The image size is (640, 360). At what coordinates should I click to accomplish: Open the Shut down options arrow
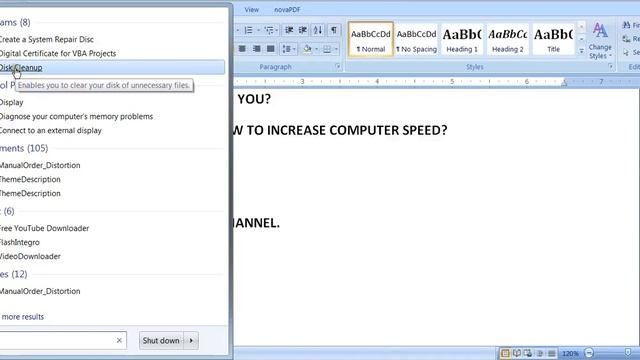point(191,340)
